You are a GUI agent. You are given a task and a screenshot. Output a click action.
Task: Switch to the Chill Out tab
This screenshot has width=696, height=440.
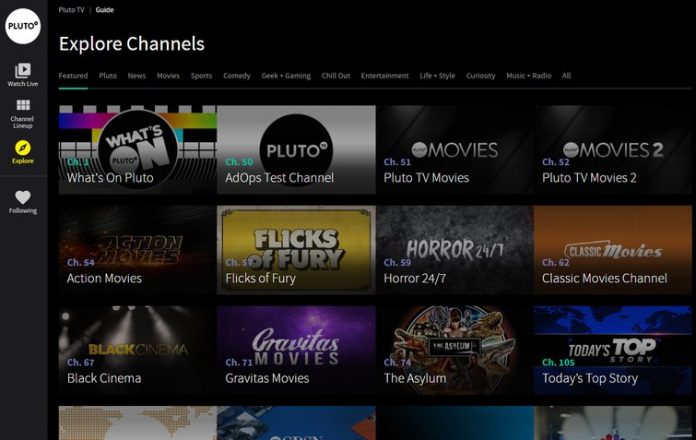(336, 76)
